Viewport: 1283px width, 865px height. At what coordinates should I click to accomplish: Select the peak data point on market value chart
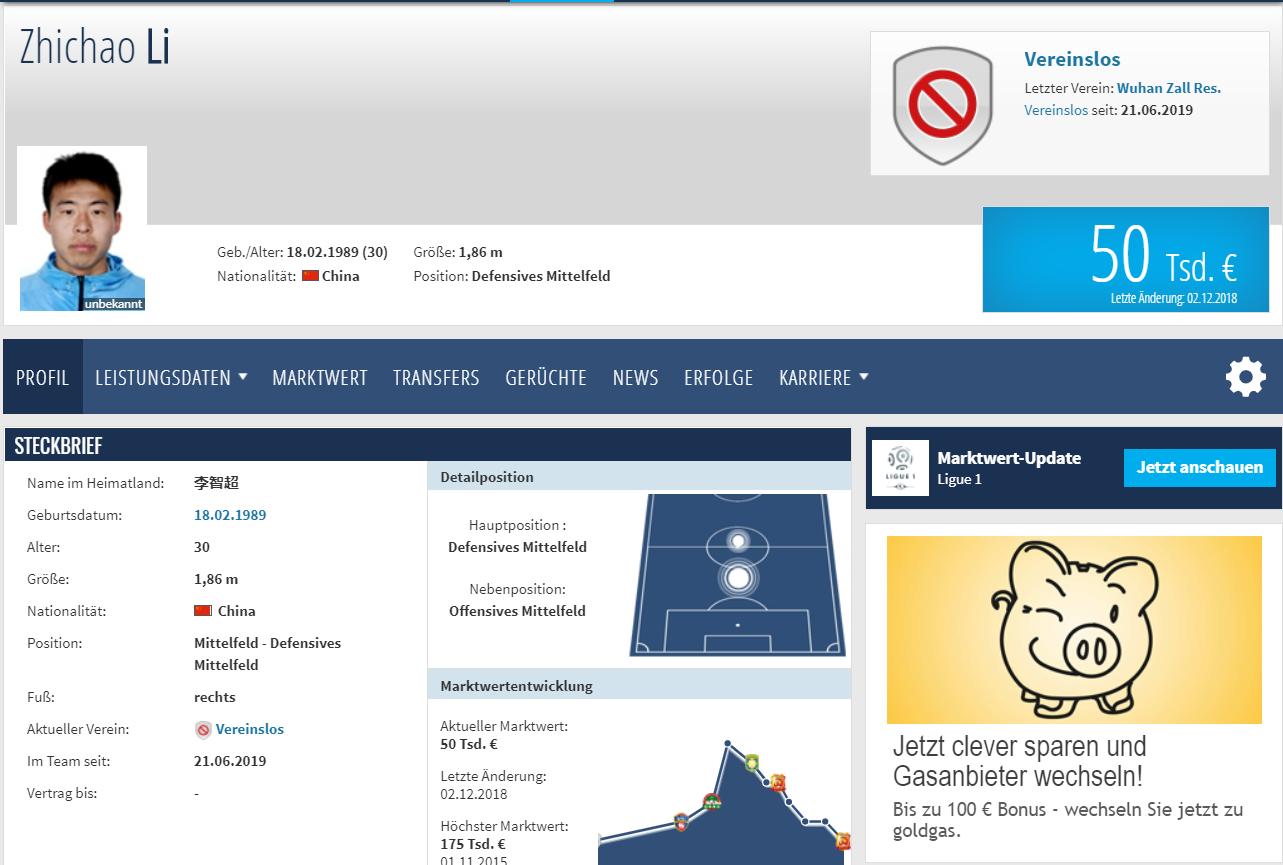728,743
